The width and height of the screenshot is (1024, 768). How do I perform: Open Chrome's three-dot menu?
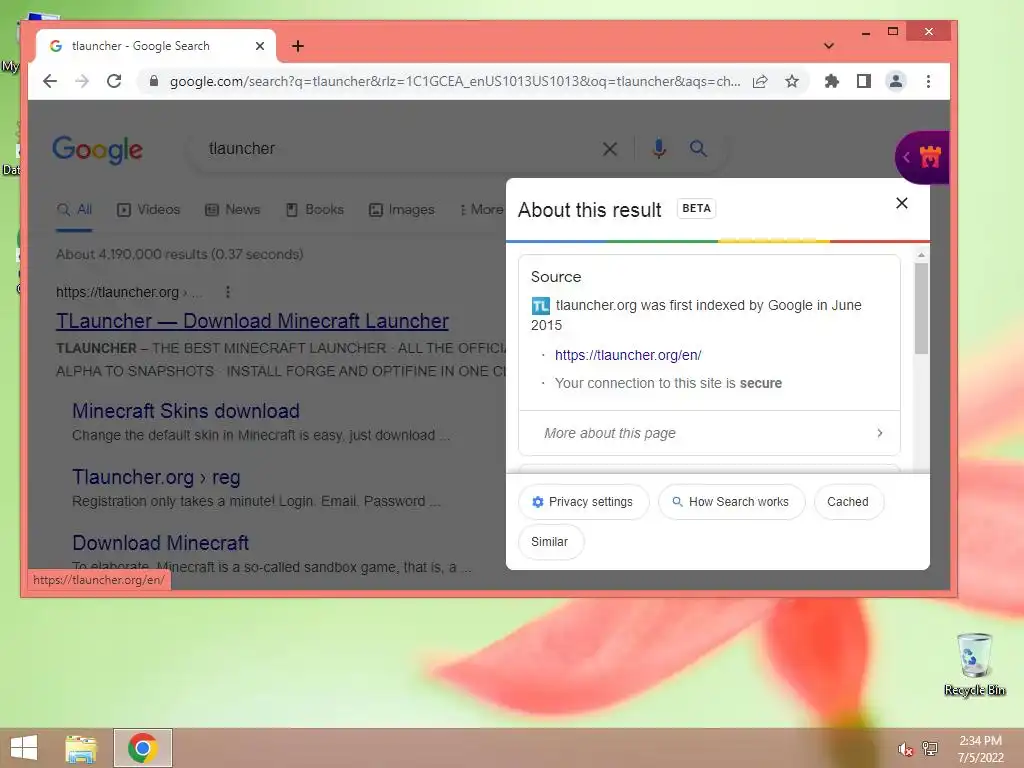(928, 81)
